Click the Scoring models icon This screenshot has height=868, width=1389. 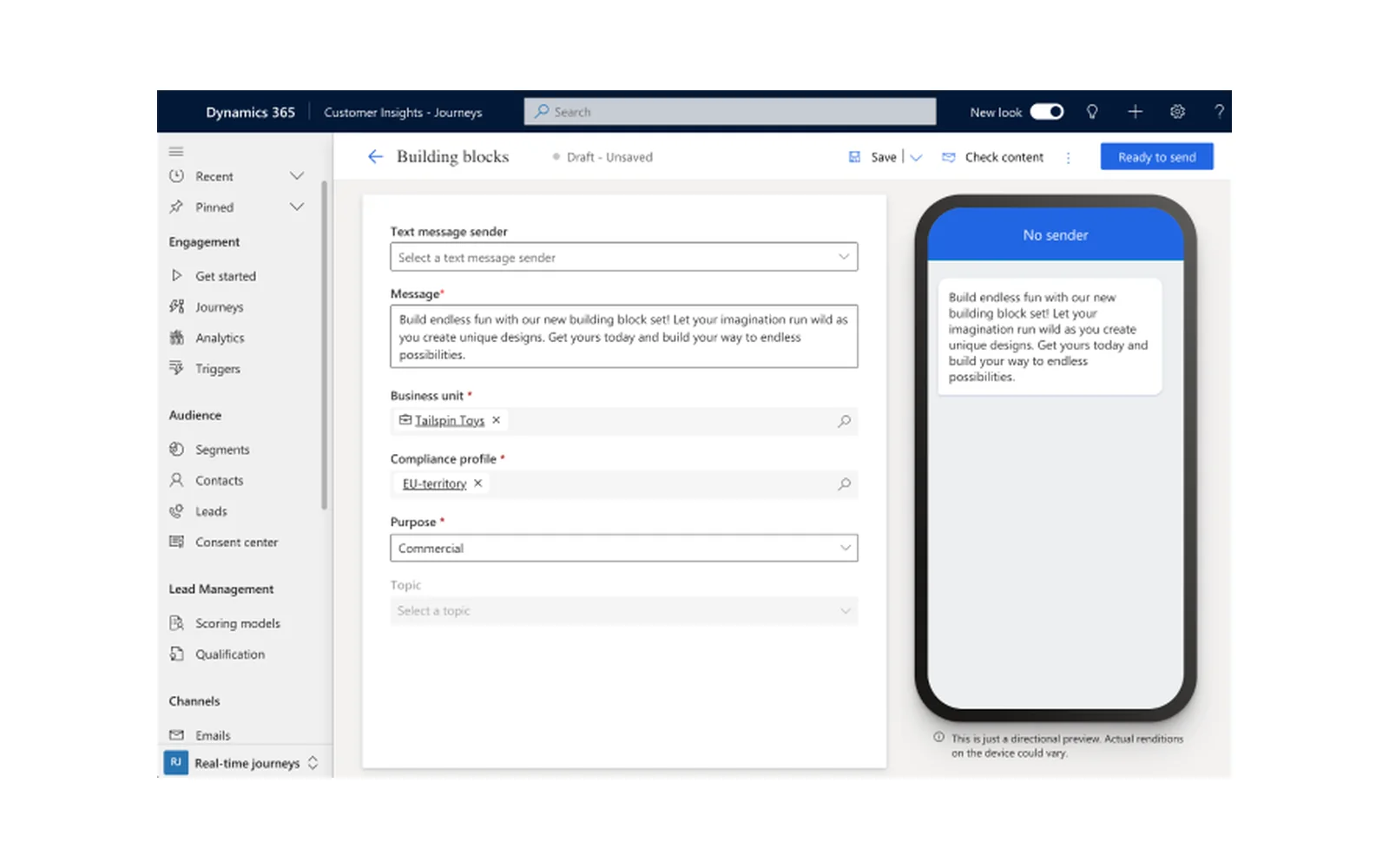click(x=176, y=623)
